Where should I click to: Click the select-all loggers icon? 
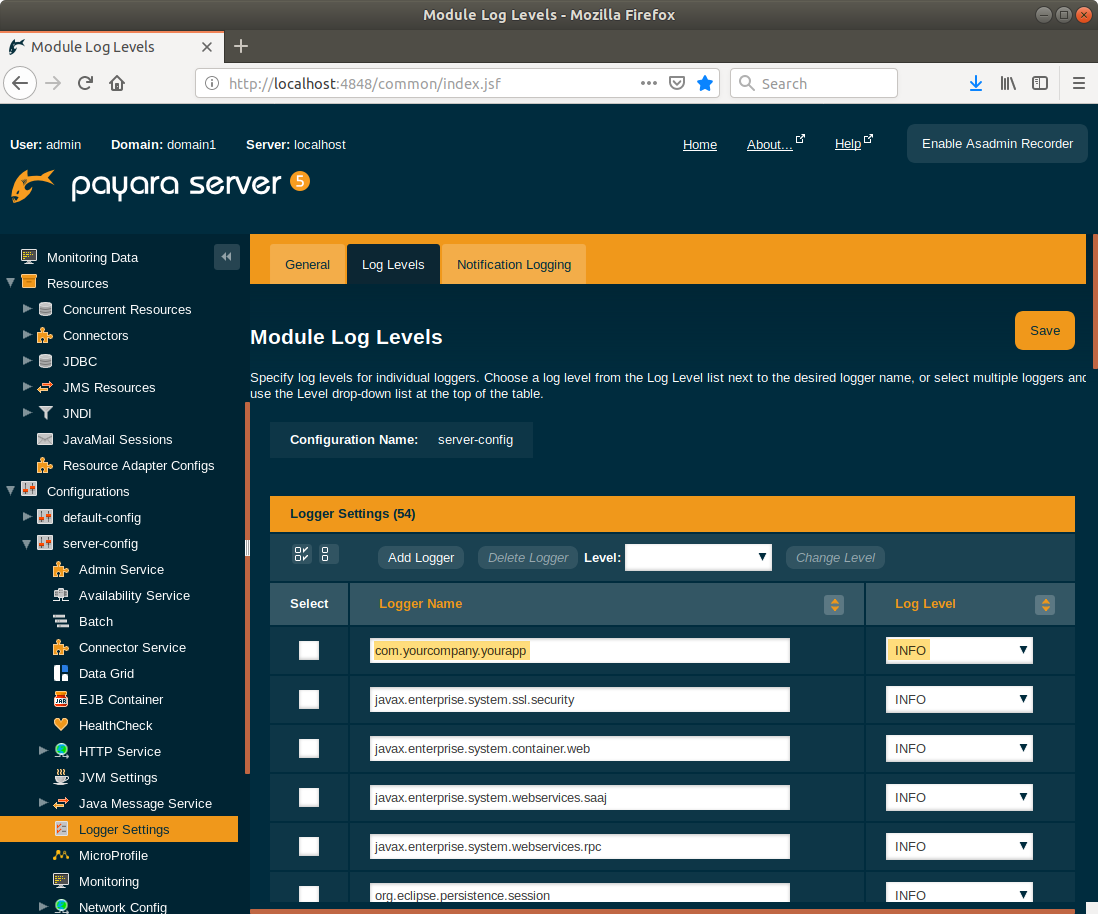click(301, 554)
